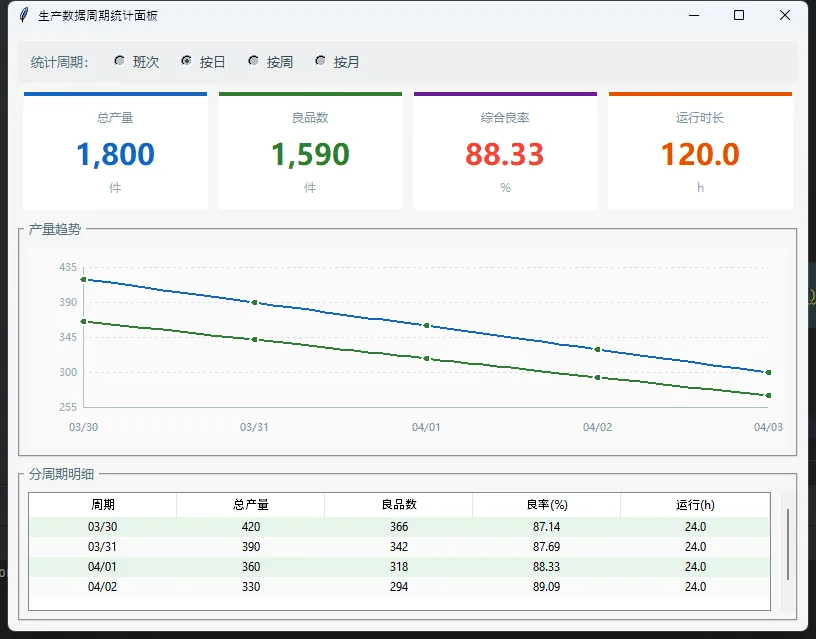Click the table's vertical scrollbar

pos(788,545)
